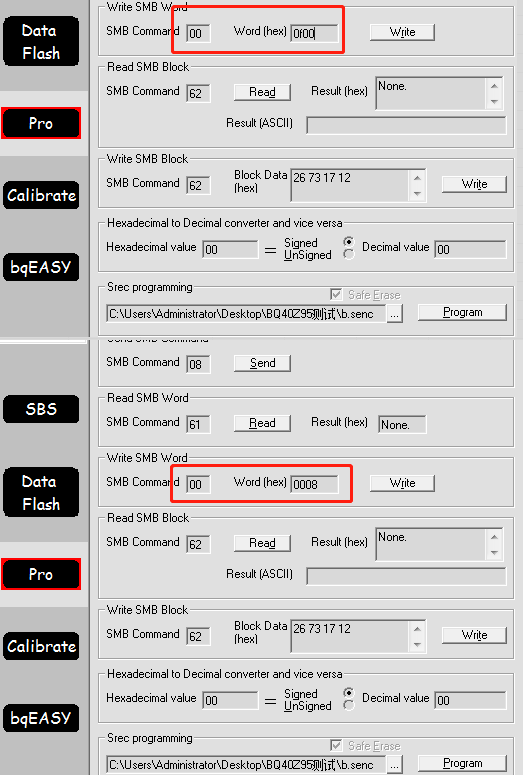The width and height of the screenshot is (523, 775).
Task: Focus upper capture Decimal value field
Action: click(471, 249)
